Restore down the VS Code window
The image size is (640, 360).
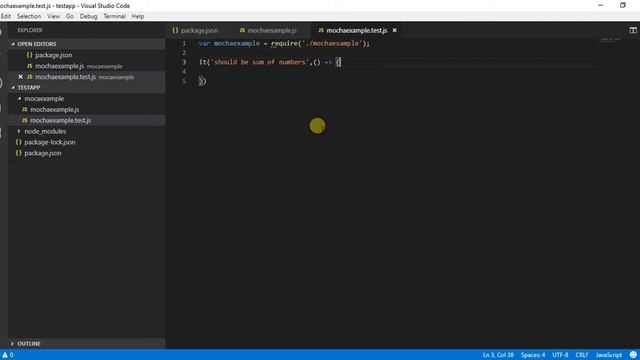click(622, 5)
